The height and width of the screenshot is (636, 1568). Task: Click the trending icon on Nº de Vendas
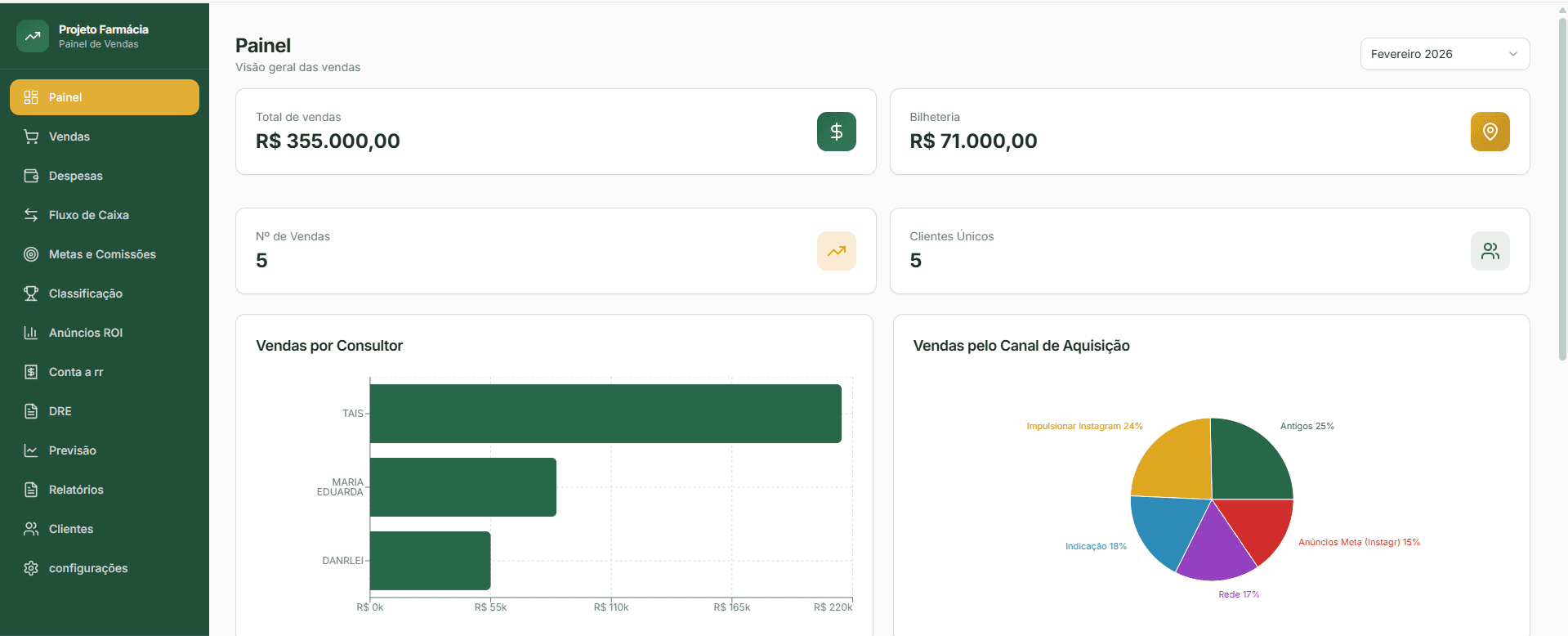[837, 251]
